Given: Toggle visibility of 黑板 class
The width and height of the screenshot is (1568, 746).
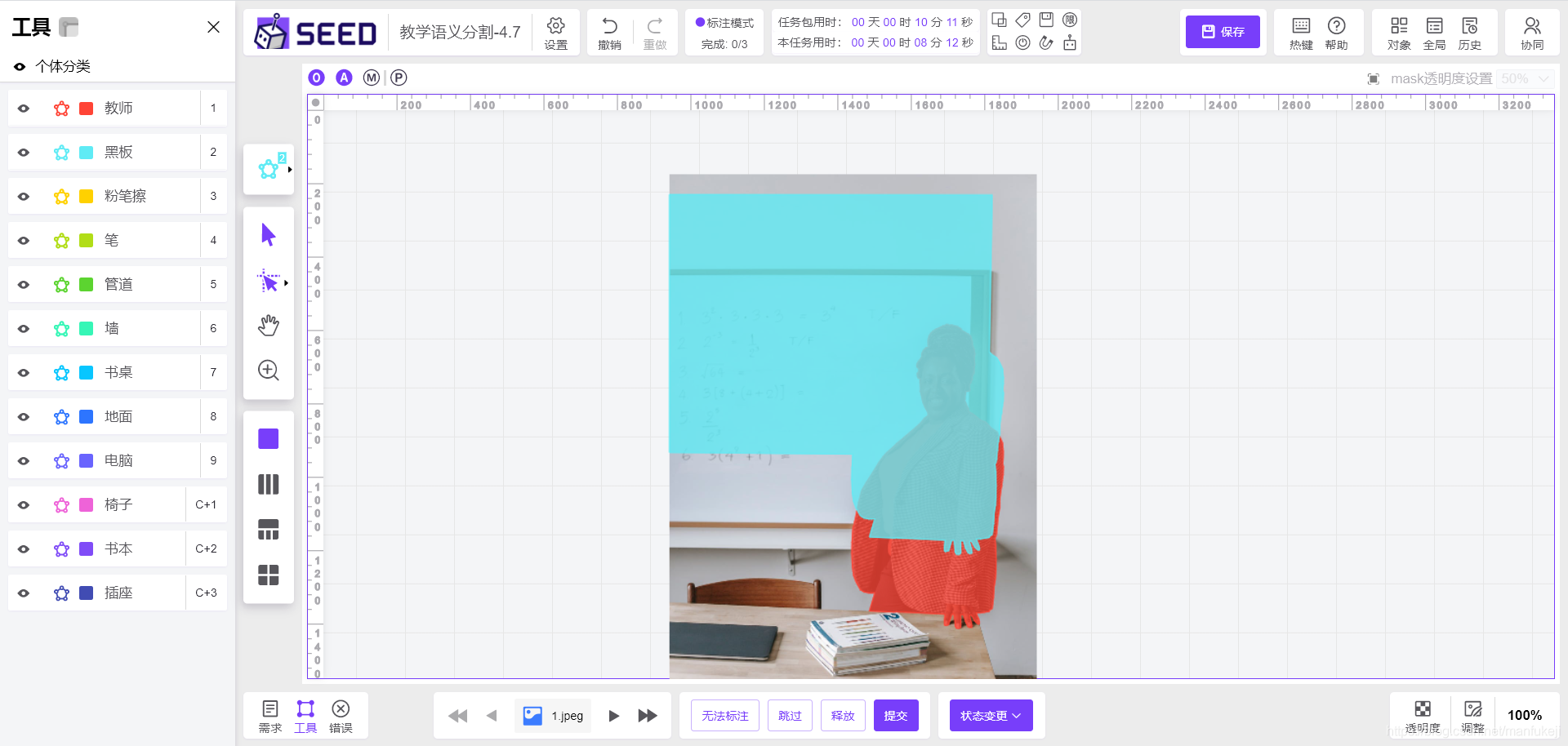Looking at the screenshot, I should [24, 153].
